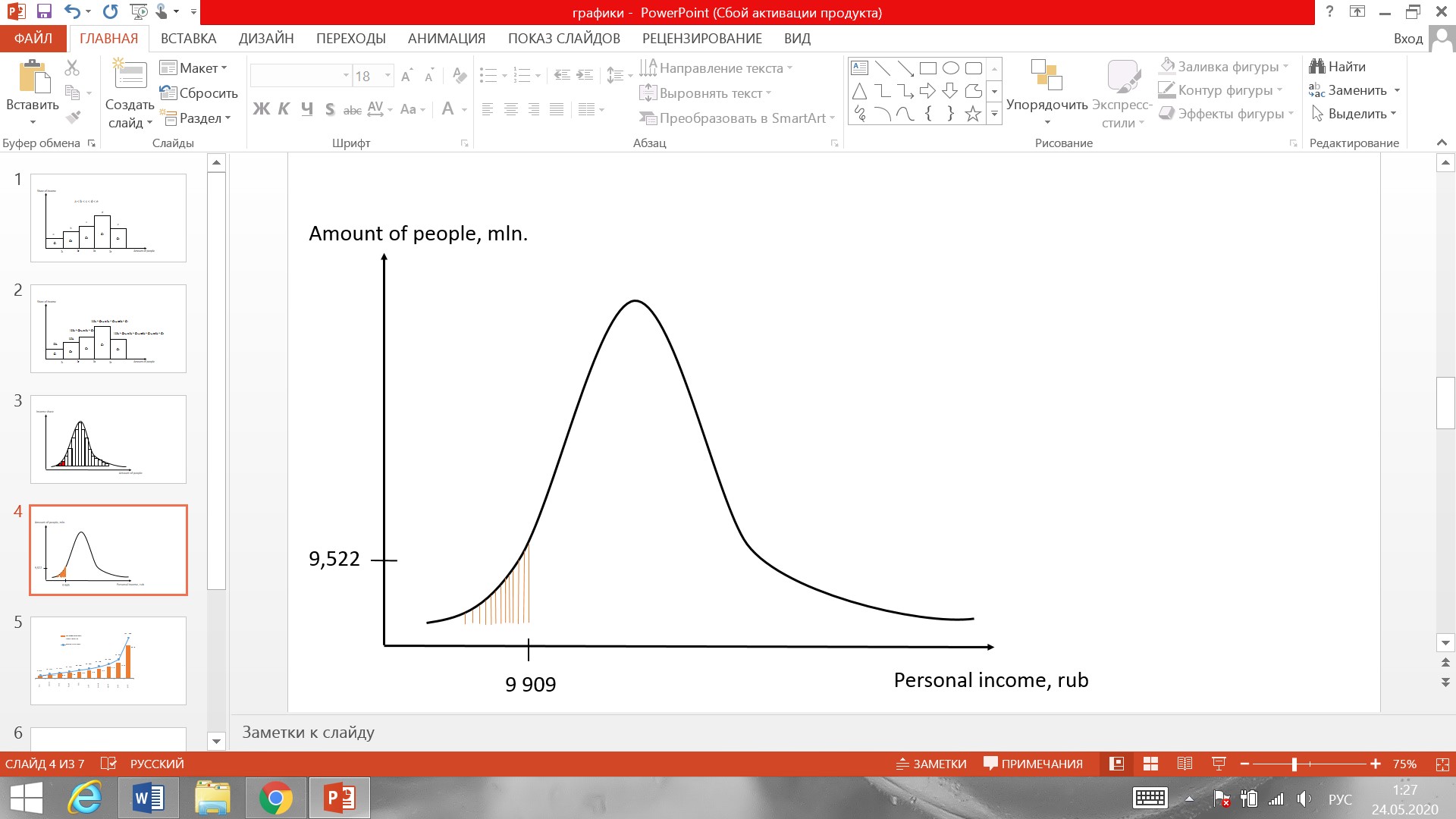The width and height of the screenshot is (1456, 819).
Task: Open the font size 18 dropdown
Action: (388, 75)
